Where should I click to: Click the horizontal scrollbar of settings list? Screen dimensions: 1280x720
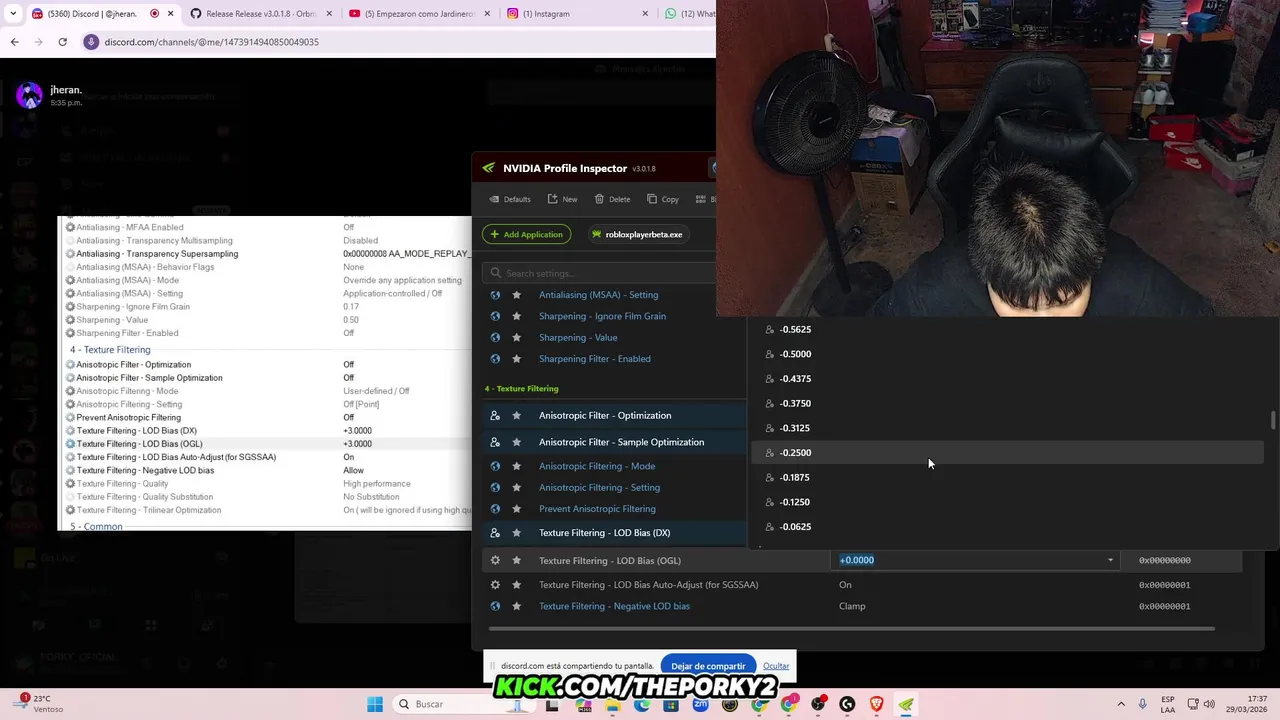852,629
